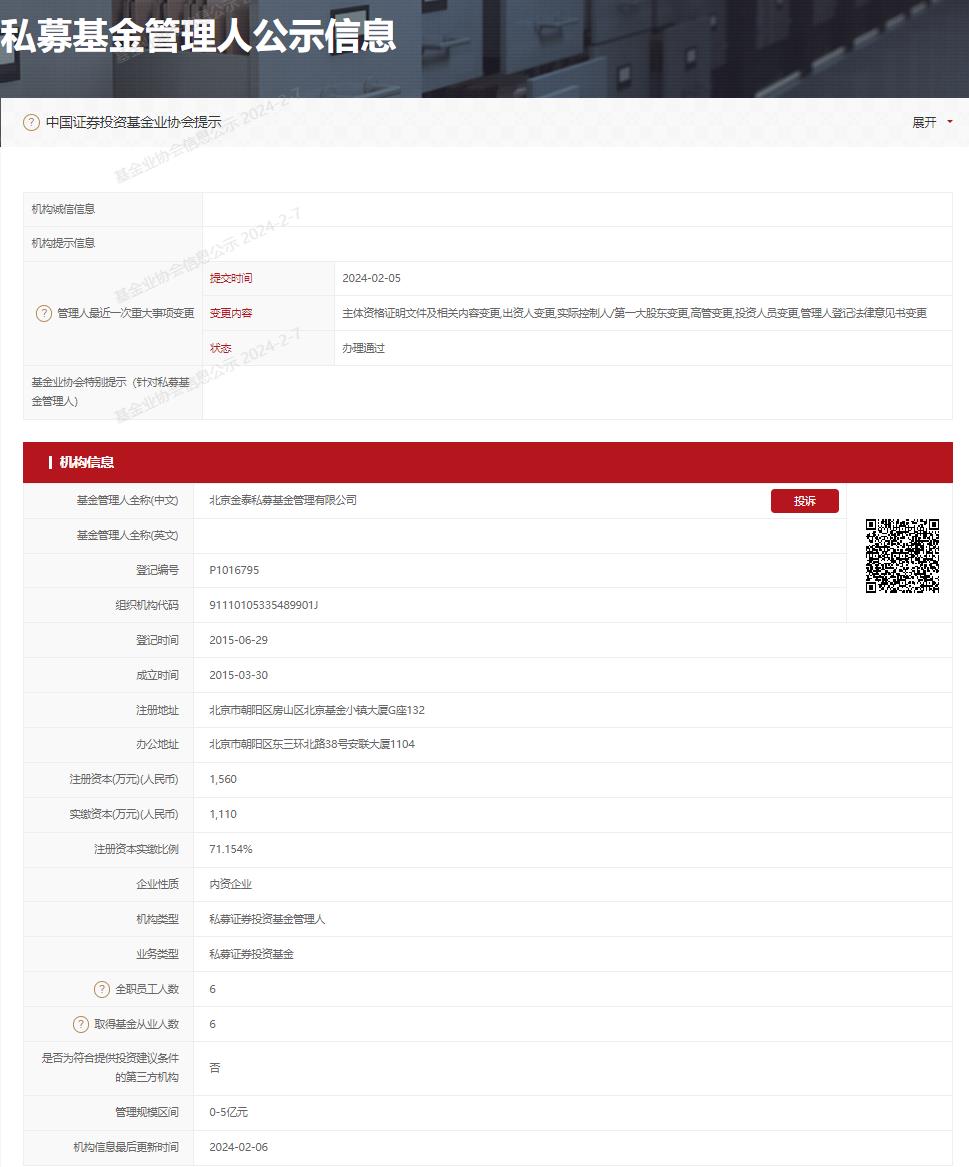Click last update date 2024-02-06
This screenshot has width=969, height=1167.
238,1147
